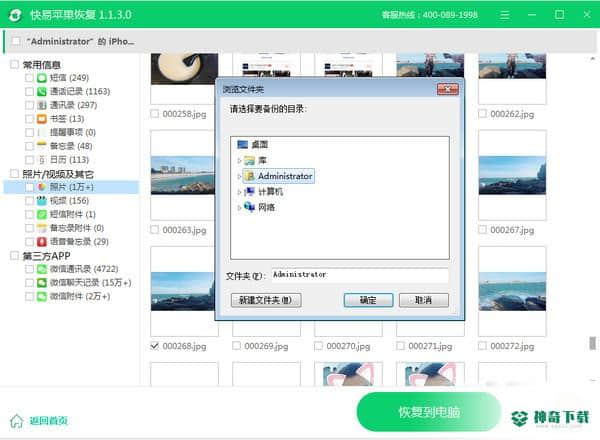This screenshot has height=440, width=600.
Task: Click the 书签 (13) orange bookmark icon
Action: [42, 119]
